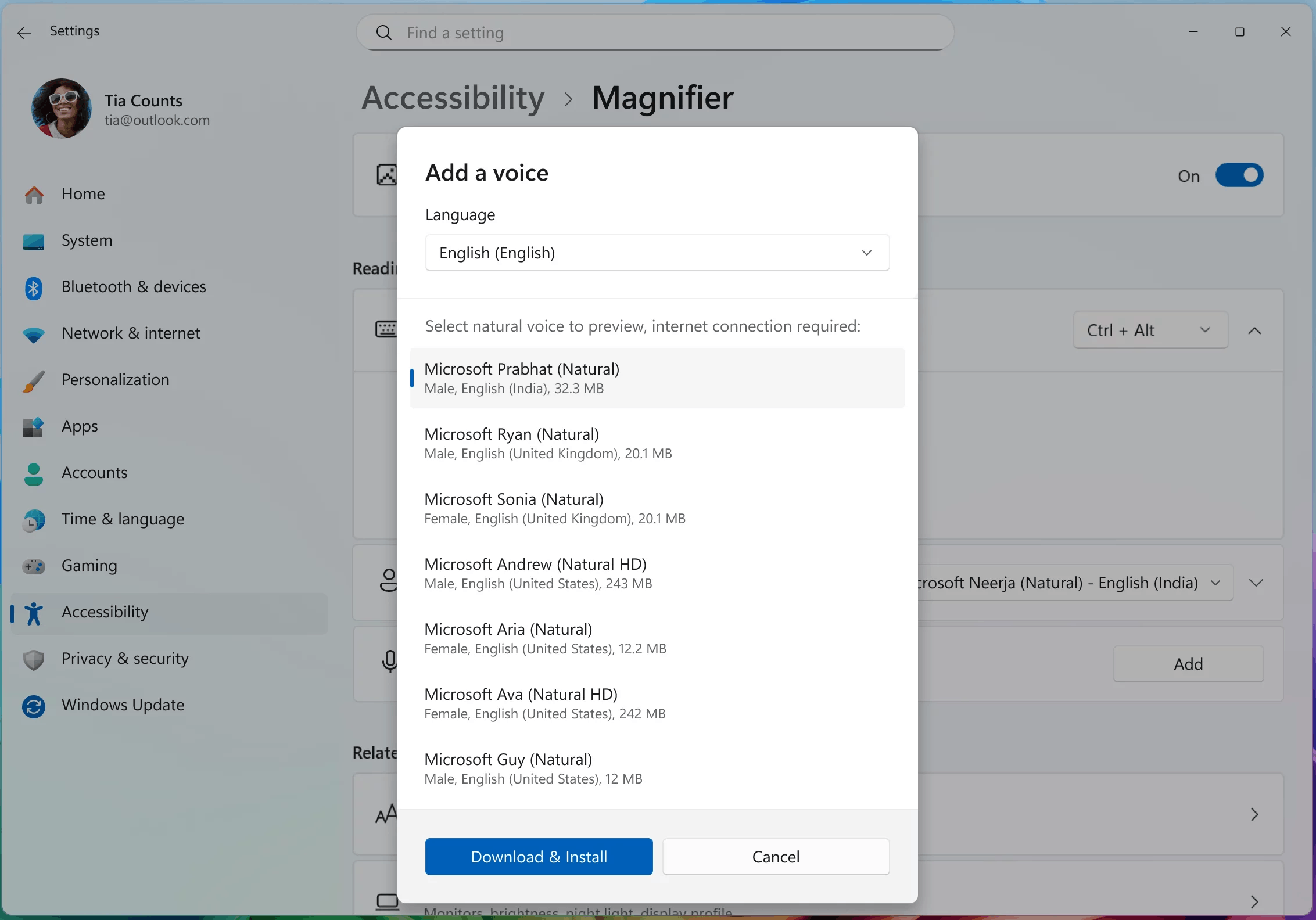
Task: Click the Network & internet Wi-Fi icon
Action: point(34,333)
